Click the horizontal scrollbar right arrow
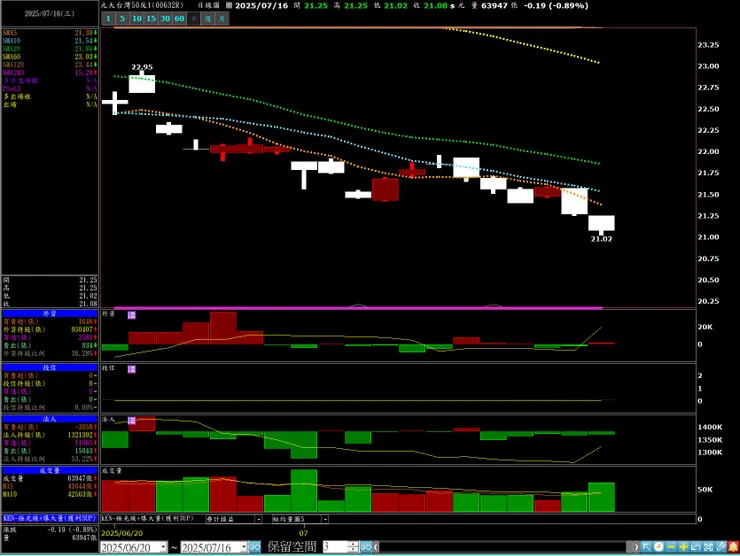The height and width of the screenshot is (556, 740). 636,547
